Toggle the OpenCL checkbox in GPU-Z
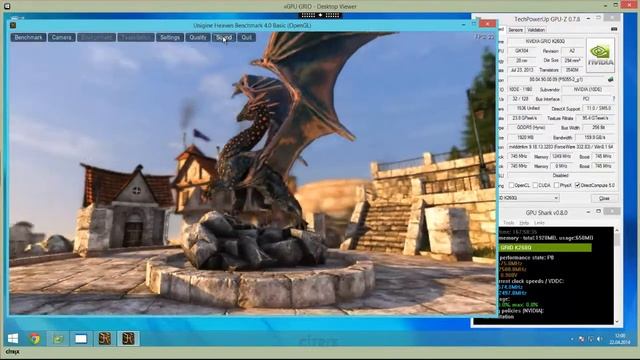The height and width of the screenshot is (360, 640). [511, 185]
